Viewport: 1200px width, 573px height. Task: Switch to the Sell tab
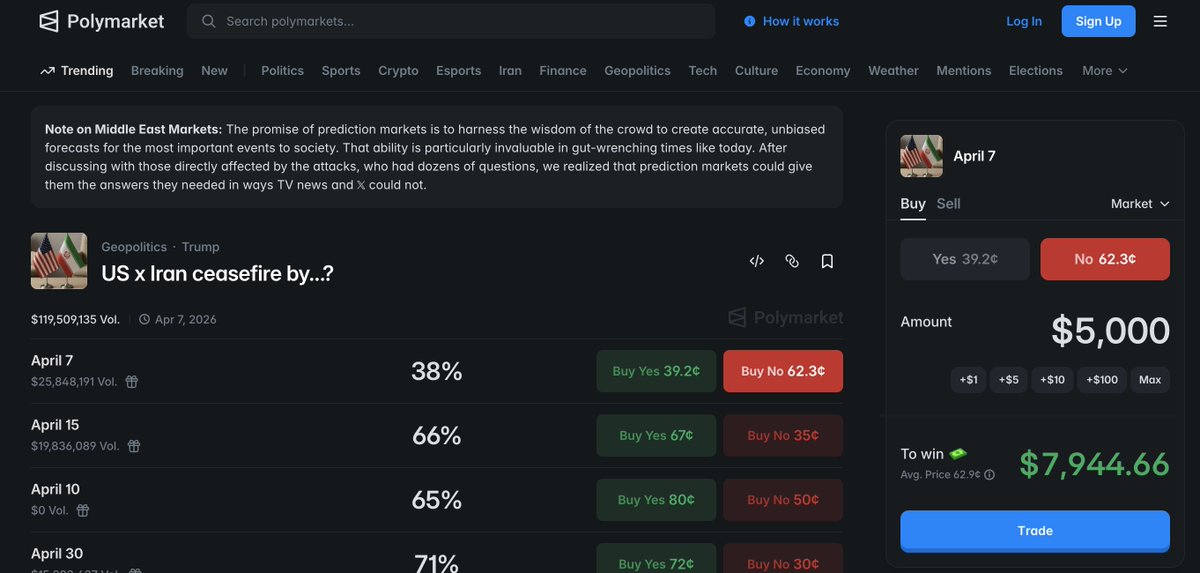(948, 203)
